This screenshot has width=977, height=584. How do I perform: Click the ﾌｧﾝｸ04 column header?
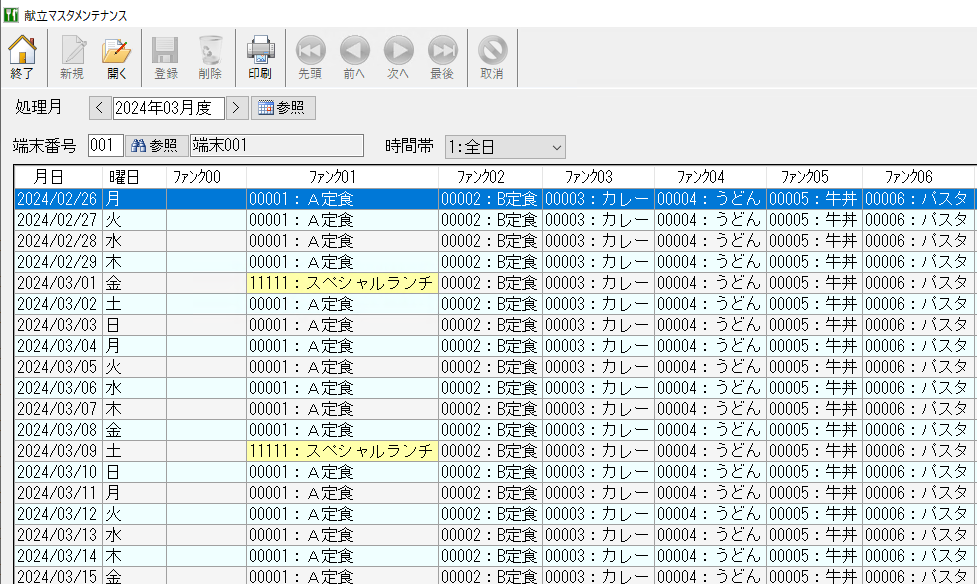coord(710,177)
